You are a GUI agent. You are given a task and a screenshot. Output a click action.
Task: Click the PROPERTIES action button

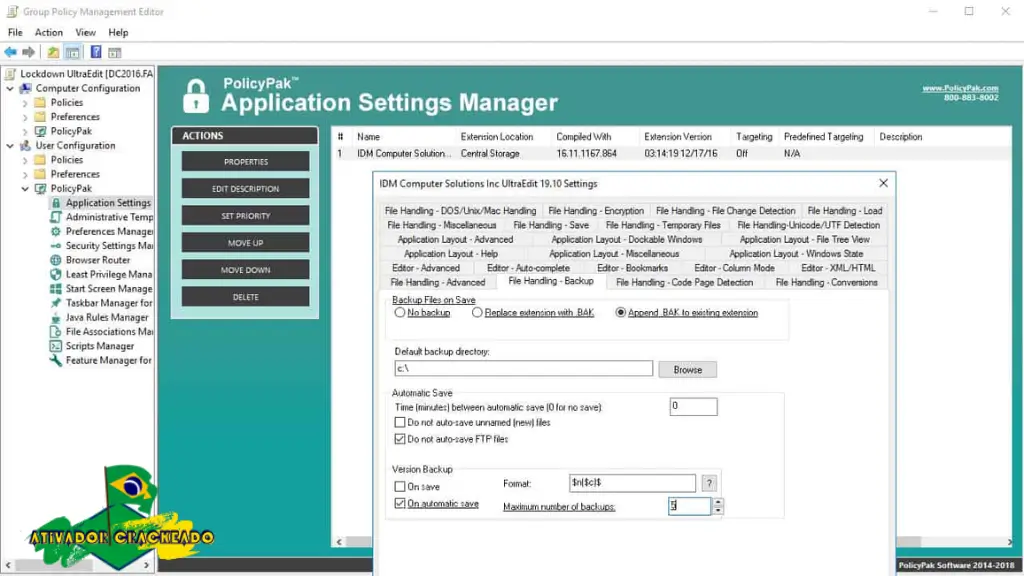click(x=246, y=161)
